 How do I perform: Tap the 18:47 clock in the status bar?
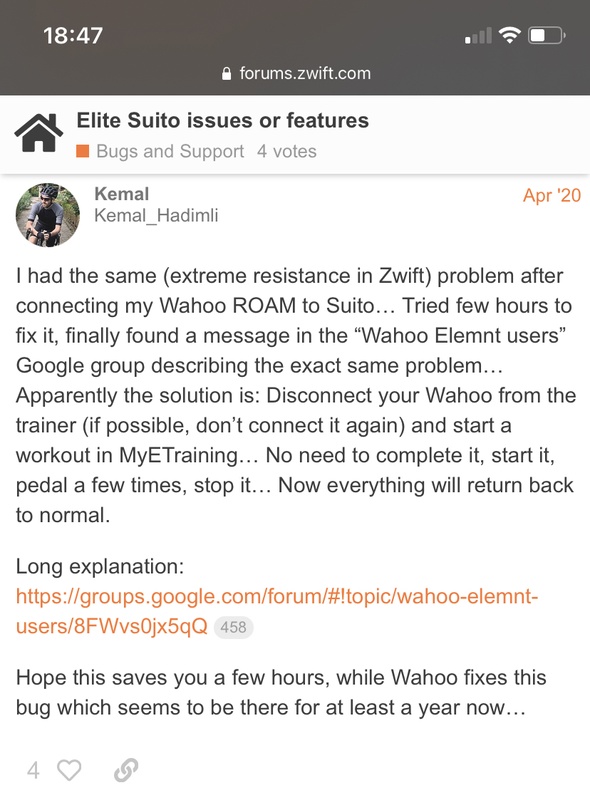point(73,36)
